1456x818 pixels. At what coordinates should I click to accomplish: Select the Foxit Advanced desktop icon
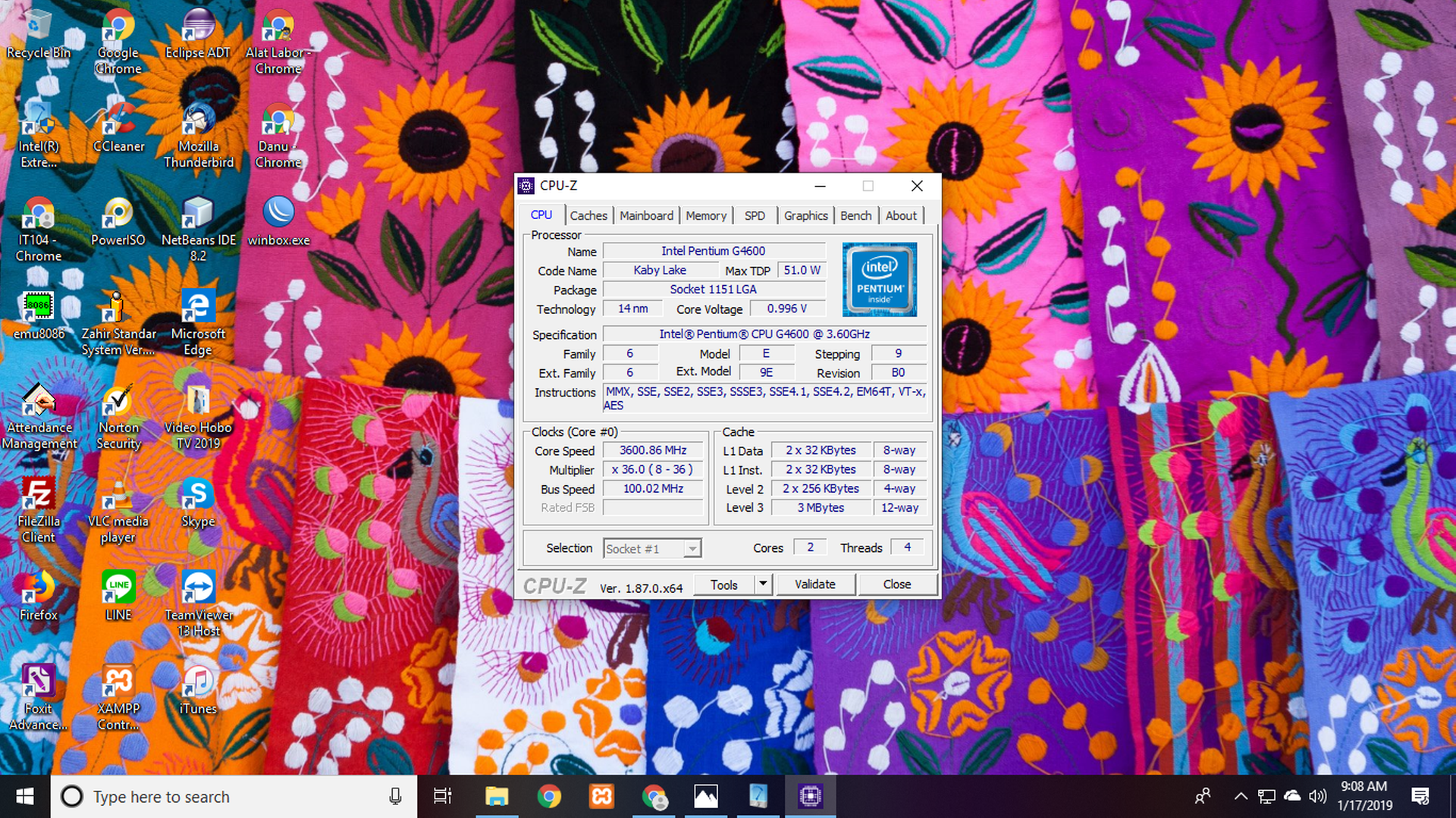point(38,698)
